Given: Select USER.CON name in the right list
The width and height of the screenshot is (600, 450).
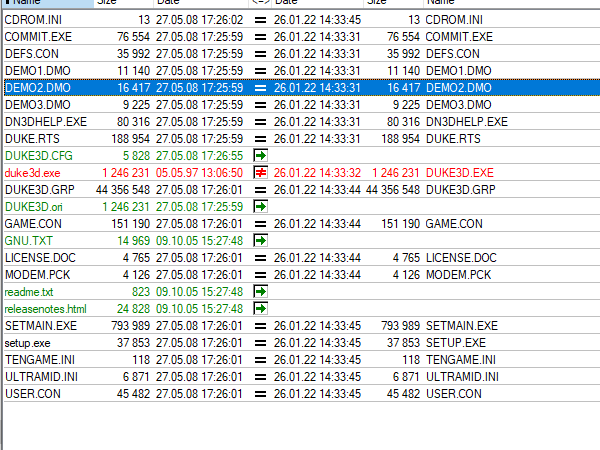Looking at the screenshot, I should coord(454,394).
